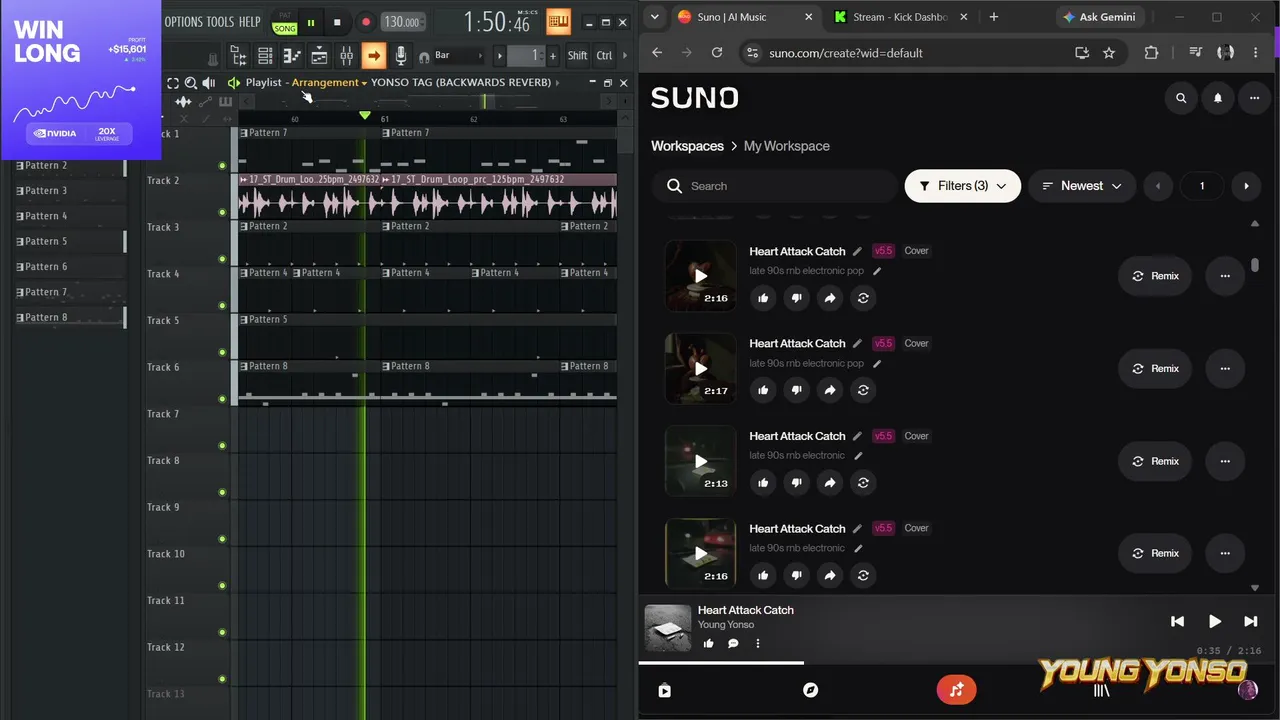The height and width of the screenshot is (720, 1280).
Task: Click the playlist audio waveform icon
Action: click(x=183, y=102)
